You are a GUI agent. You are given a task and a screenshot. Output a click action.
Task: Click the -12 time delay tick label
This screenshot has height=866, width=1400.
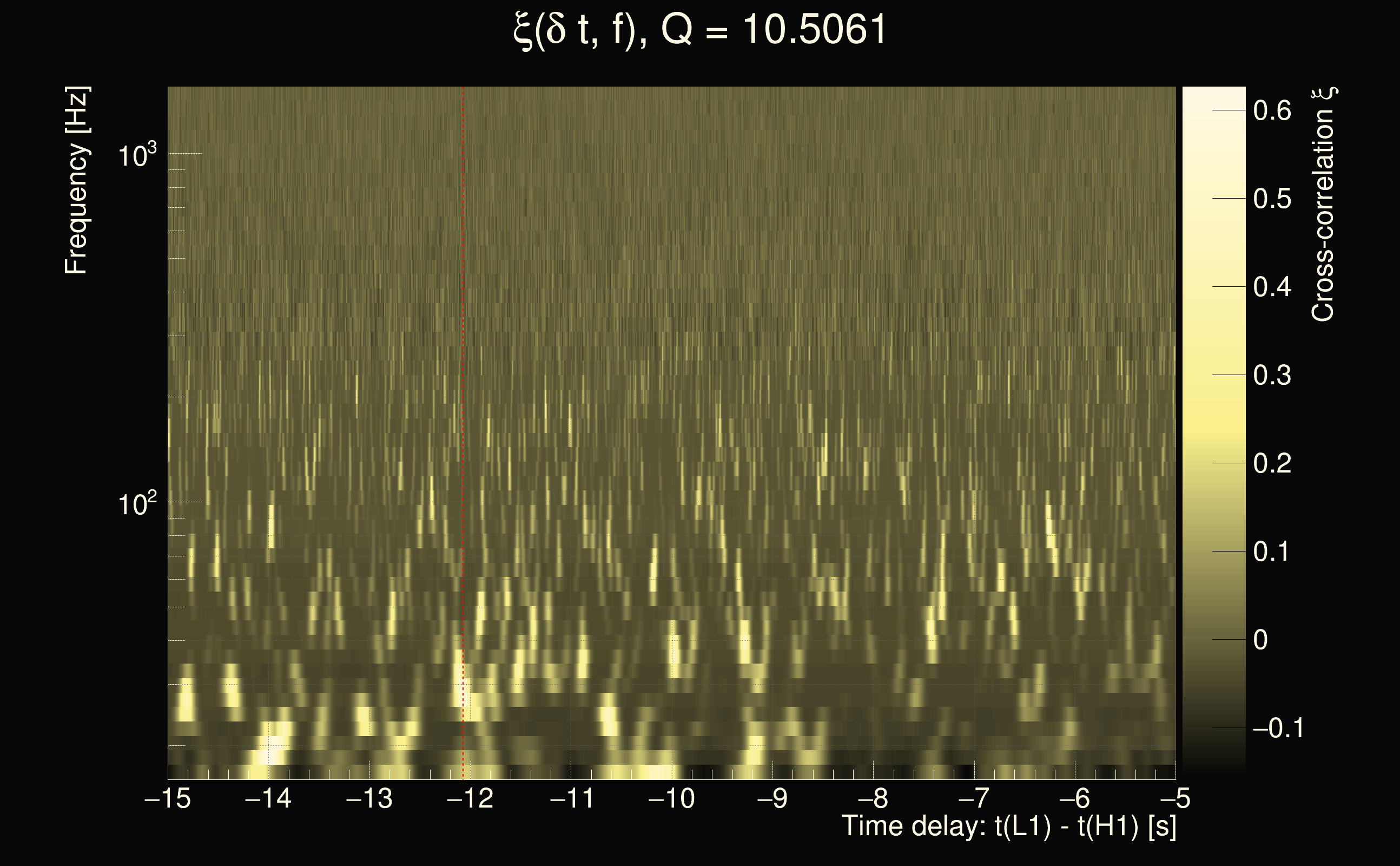470,798
